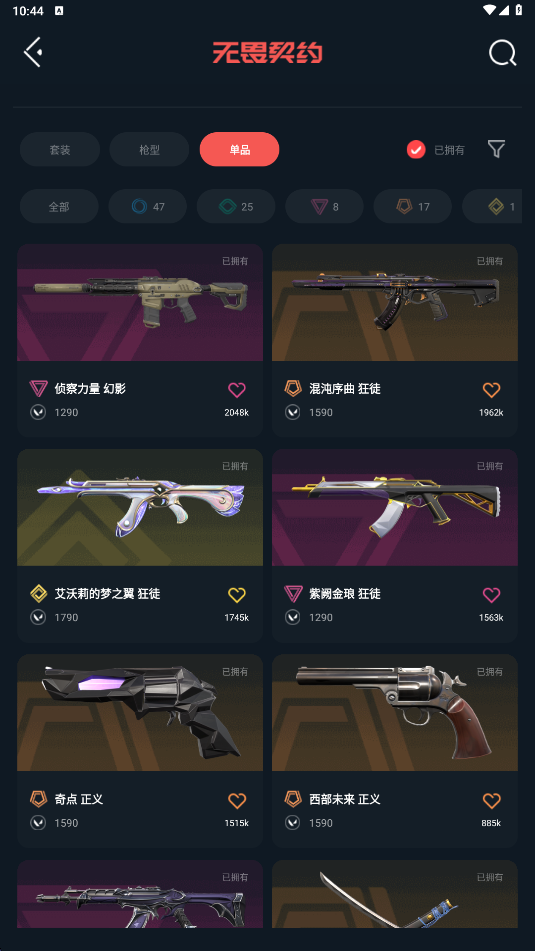Uncheck the 已拥有 owned checkbox
535x951 pixels.
(x=416, y=150)
